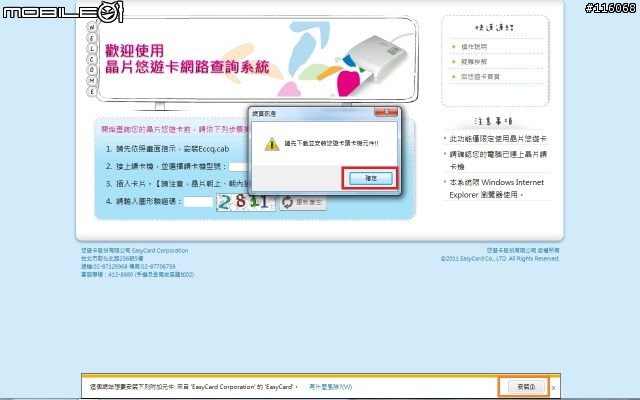Click the warning triangle icon in dialog
The width and height of the screenshot is (640, 400).
click(272, 144)
